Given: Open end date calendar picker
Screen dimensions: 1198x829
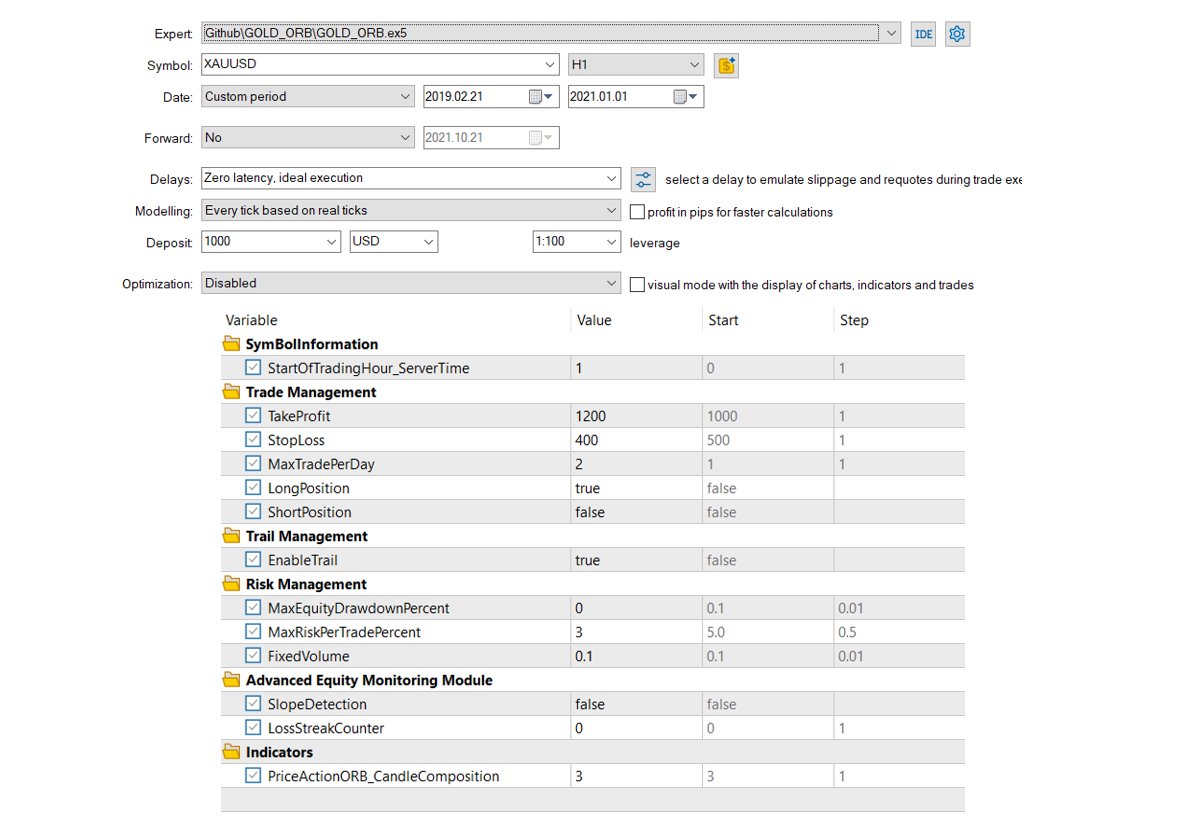Looking at the screenshot, I should tap(686, 97).
